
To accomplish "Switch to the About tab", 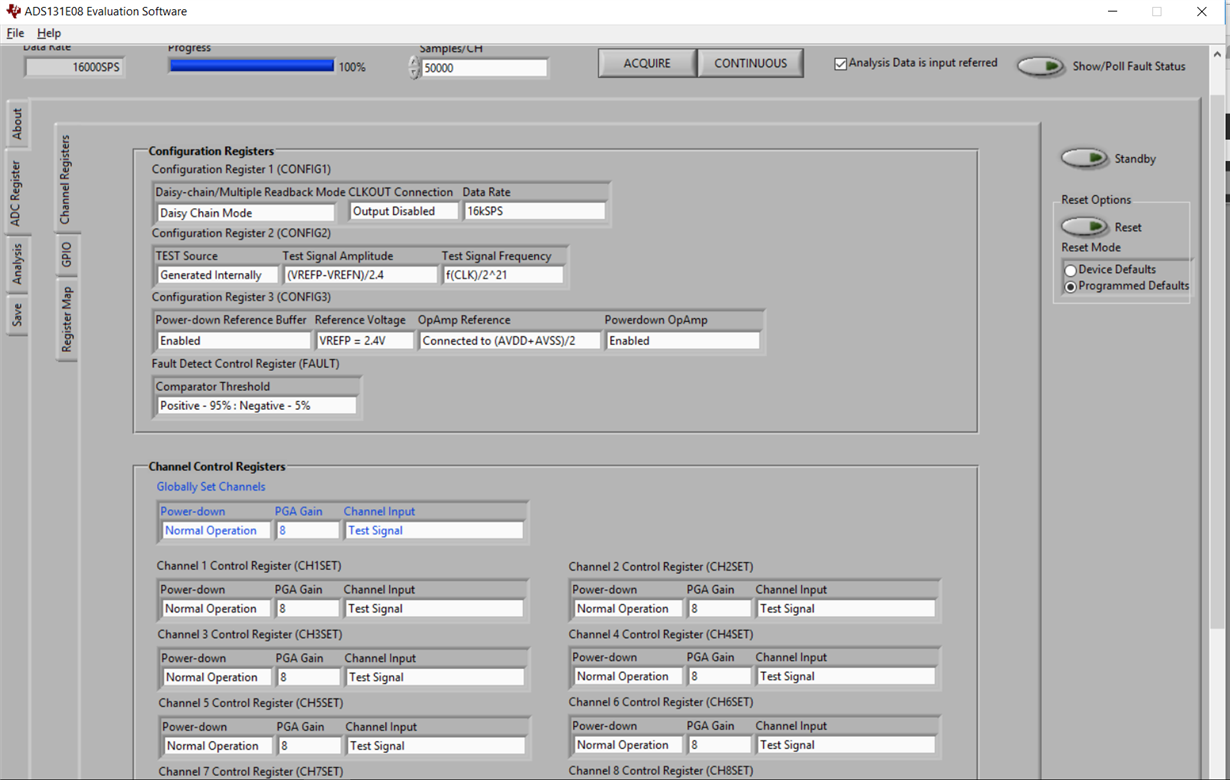I will click(17, 125).
